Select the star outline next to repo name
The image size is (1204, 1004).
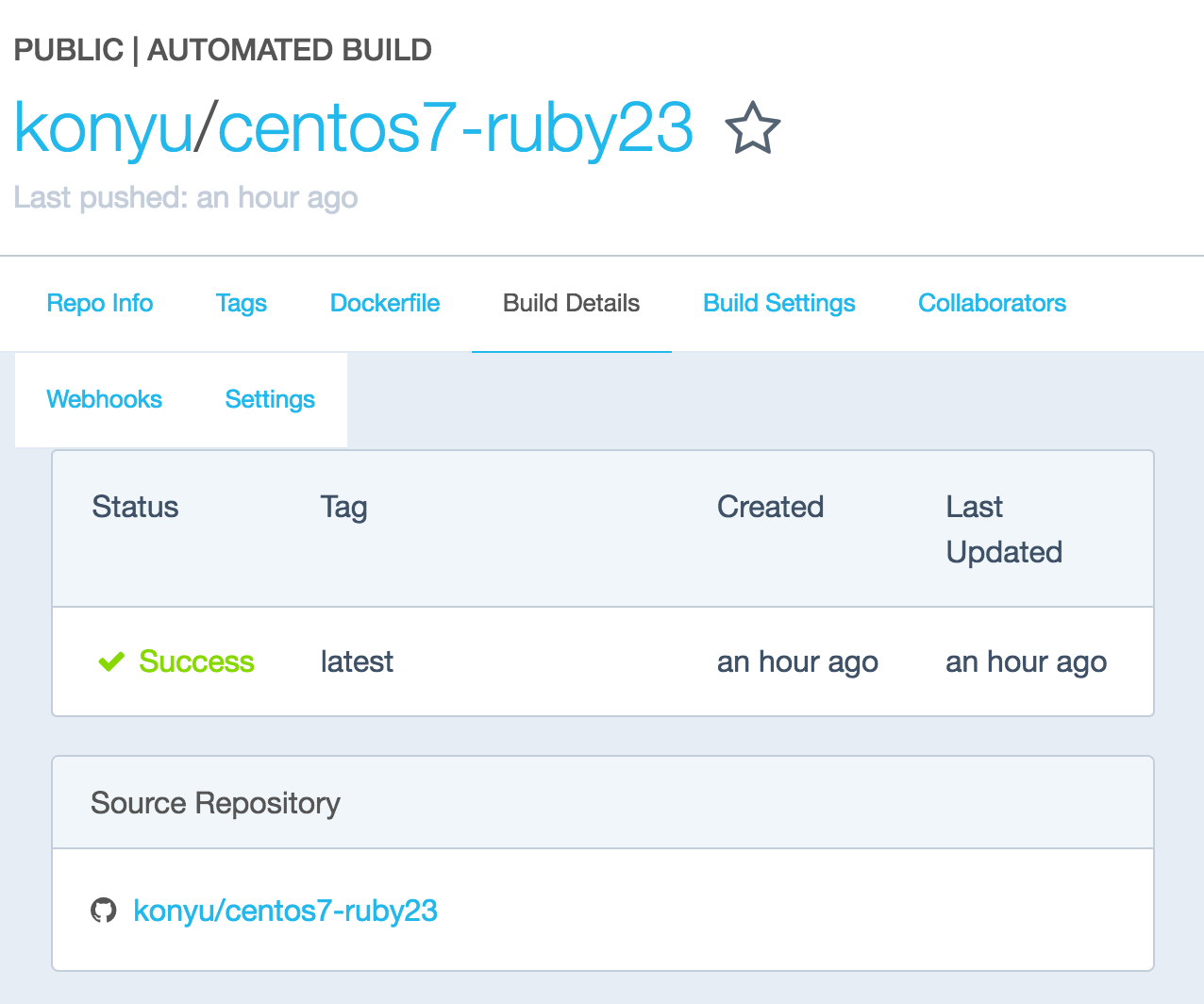(x=752, y=128)
